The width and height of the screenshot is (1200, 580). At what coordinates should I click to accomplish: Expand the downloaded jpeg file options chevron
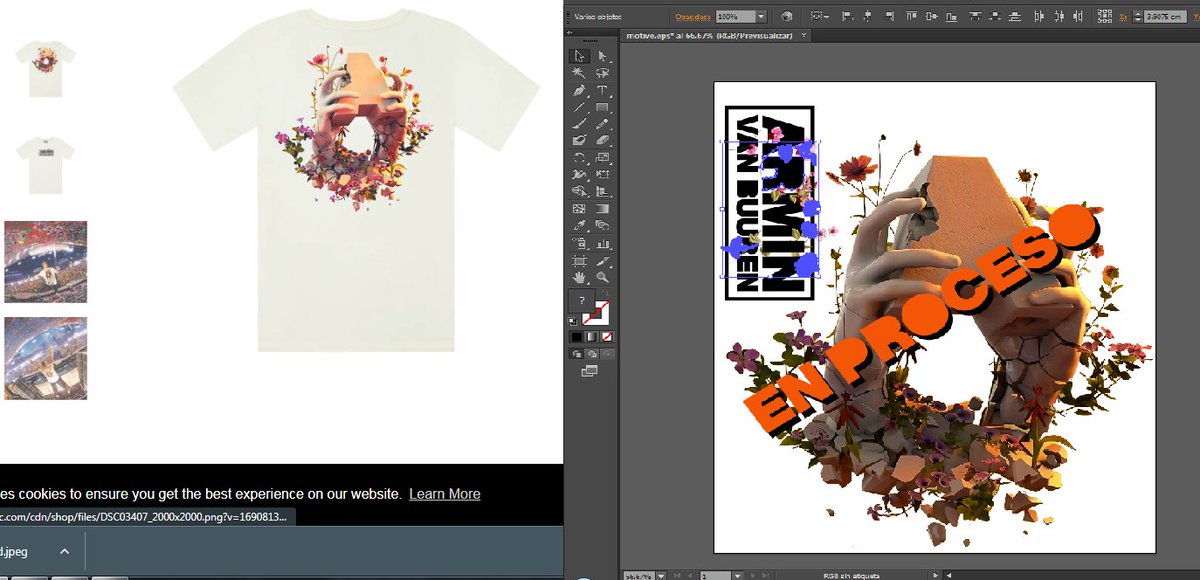[64, 551]
